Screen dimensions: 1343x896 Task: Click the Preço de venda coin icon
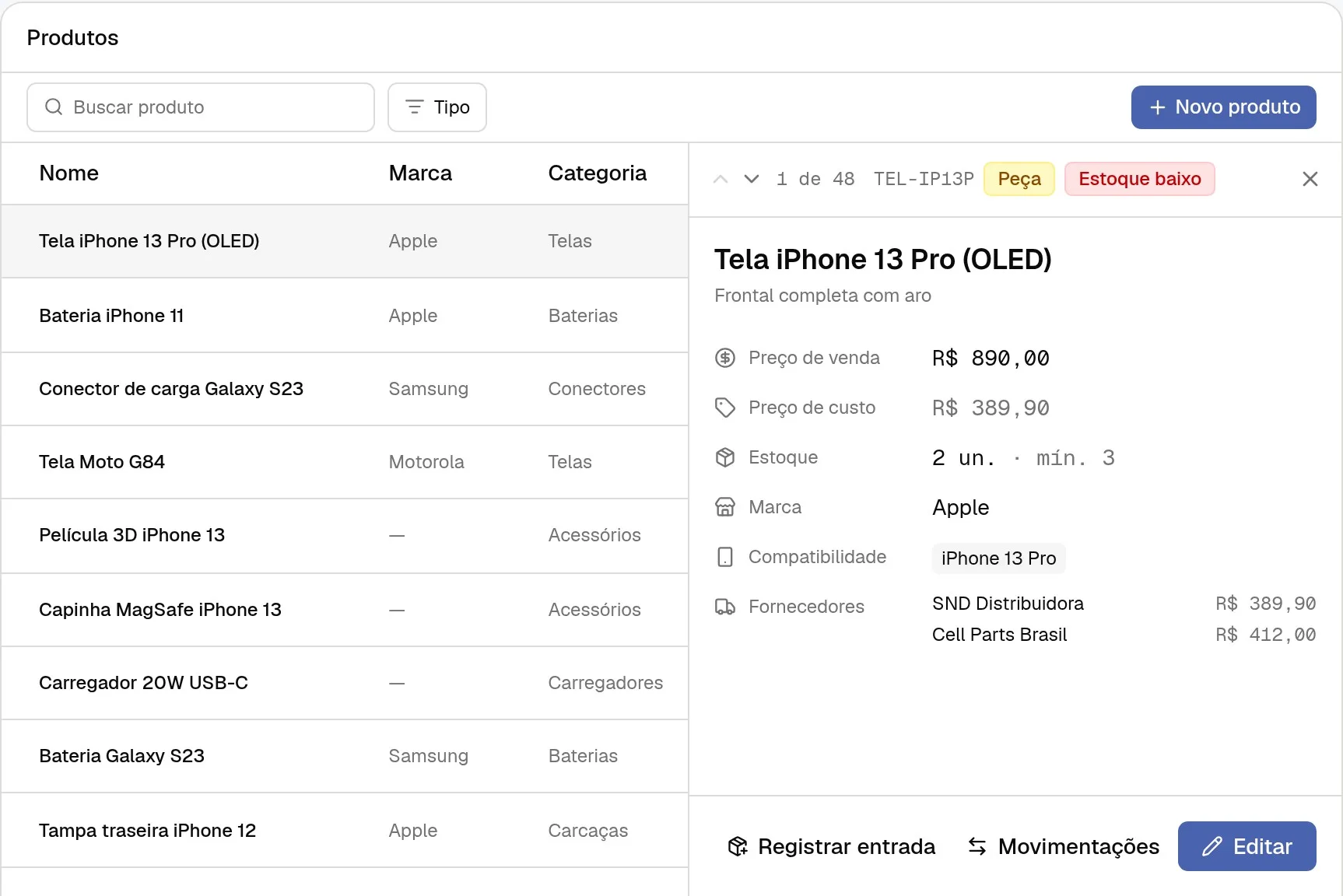click(x=725, y=358)
